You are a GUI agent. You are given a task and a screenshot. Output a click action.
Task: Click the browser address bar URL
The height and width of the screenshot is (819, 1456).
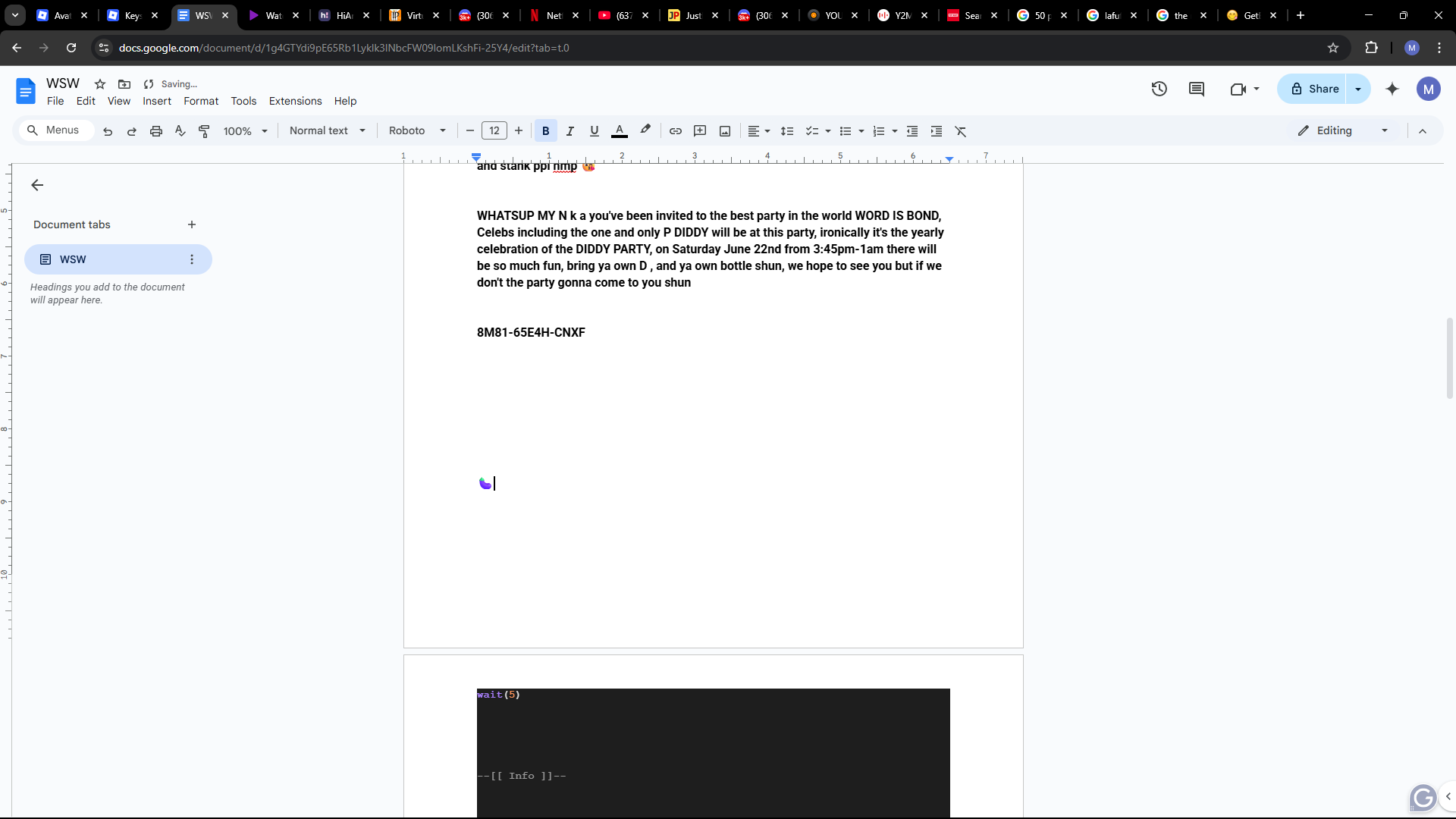[x=344, y=48]
